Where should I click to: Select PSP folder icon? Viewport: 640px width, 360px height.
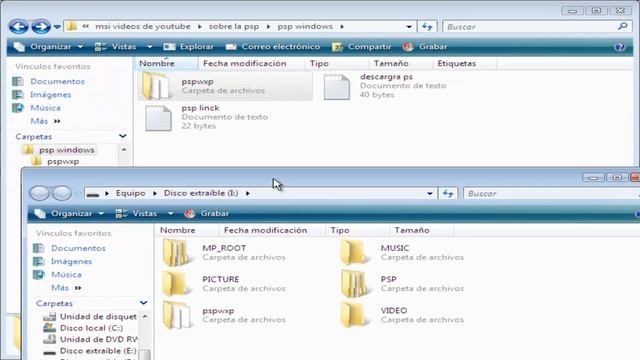[354, 284]
